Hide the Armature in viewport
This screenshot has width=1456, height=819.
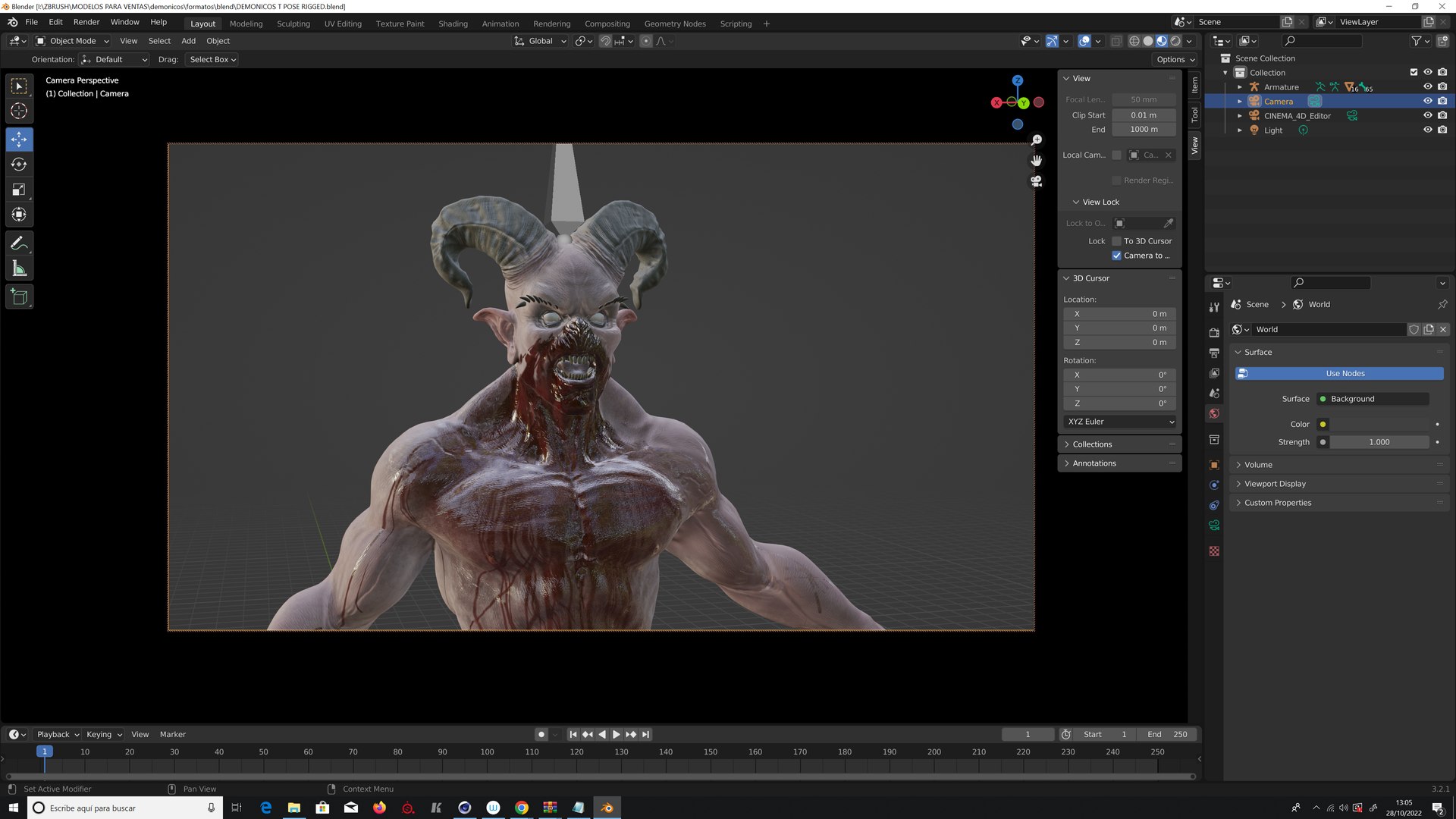1427,87
